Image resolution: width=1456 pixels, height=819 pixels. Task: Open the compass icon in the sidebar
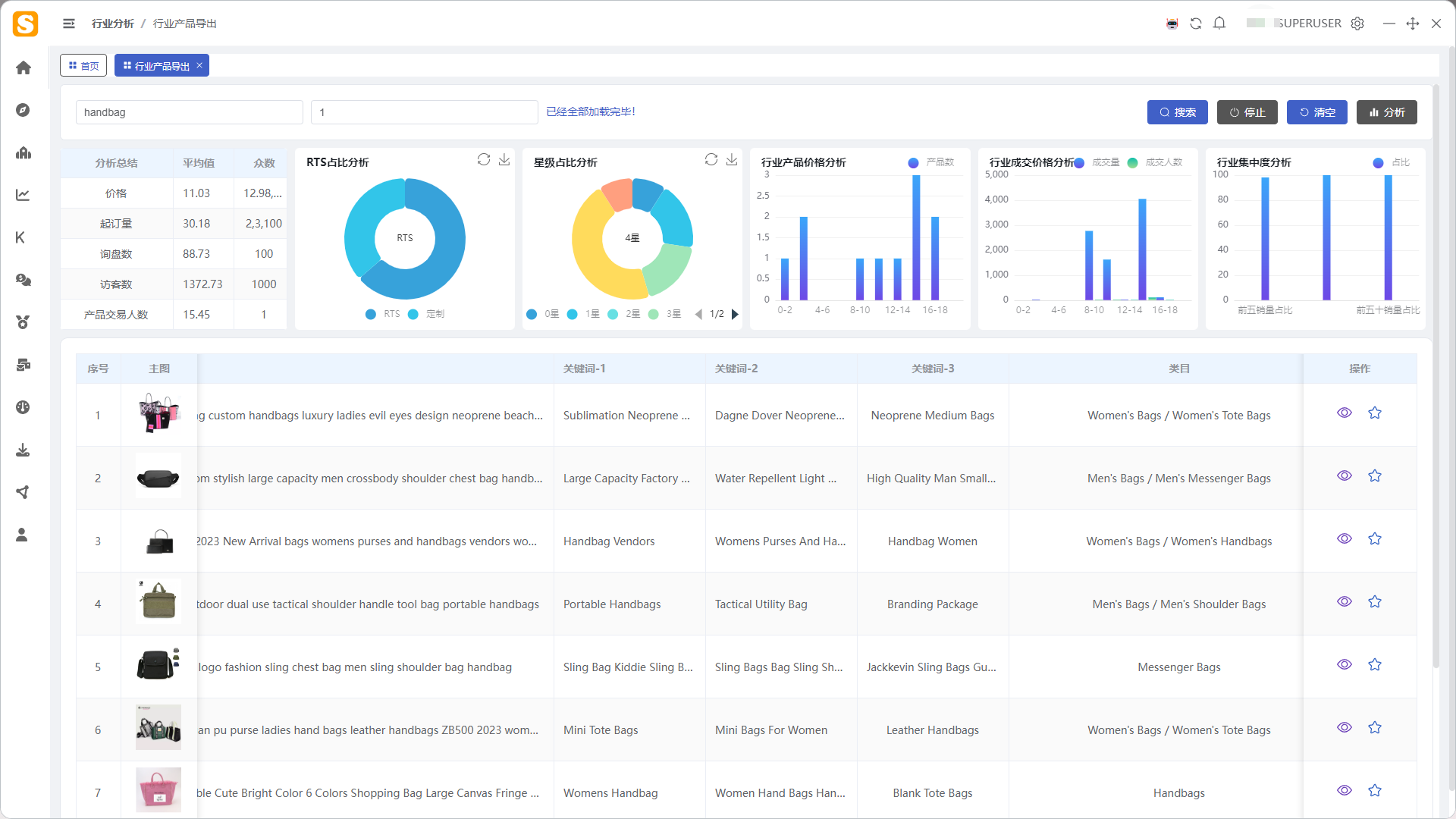tap(24, 110)
